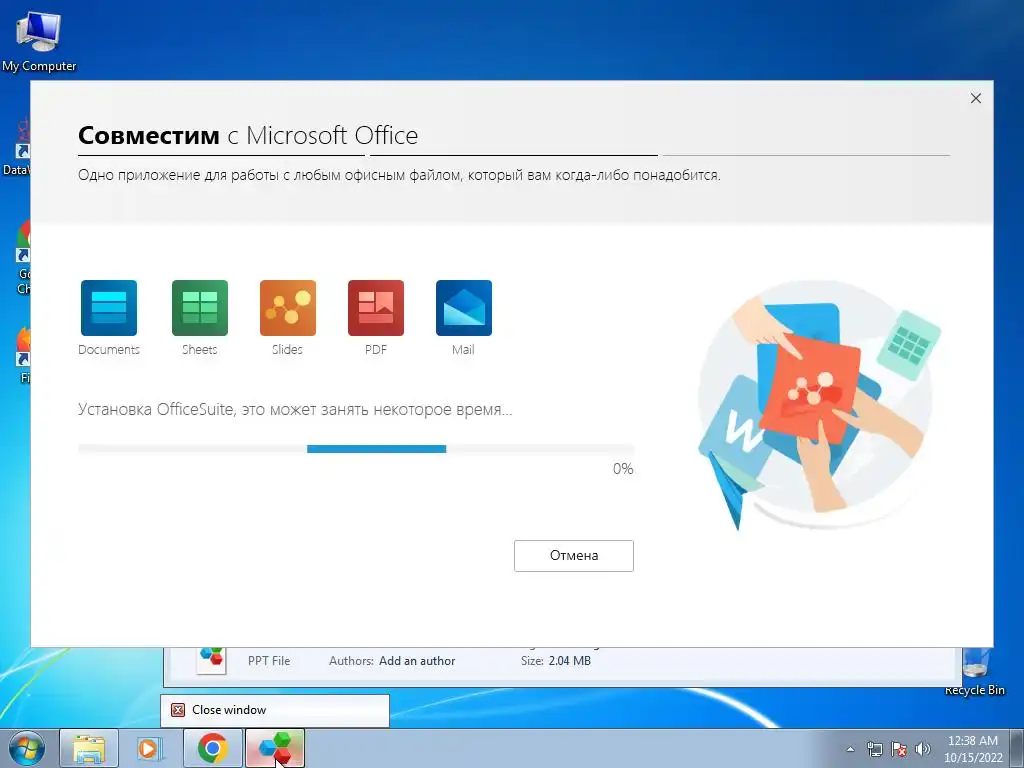
Task: Show hidden system tray icons
Action: click(x=850, y=749)
